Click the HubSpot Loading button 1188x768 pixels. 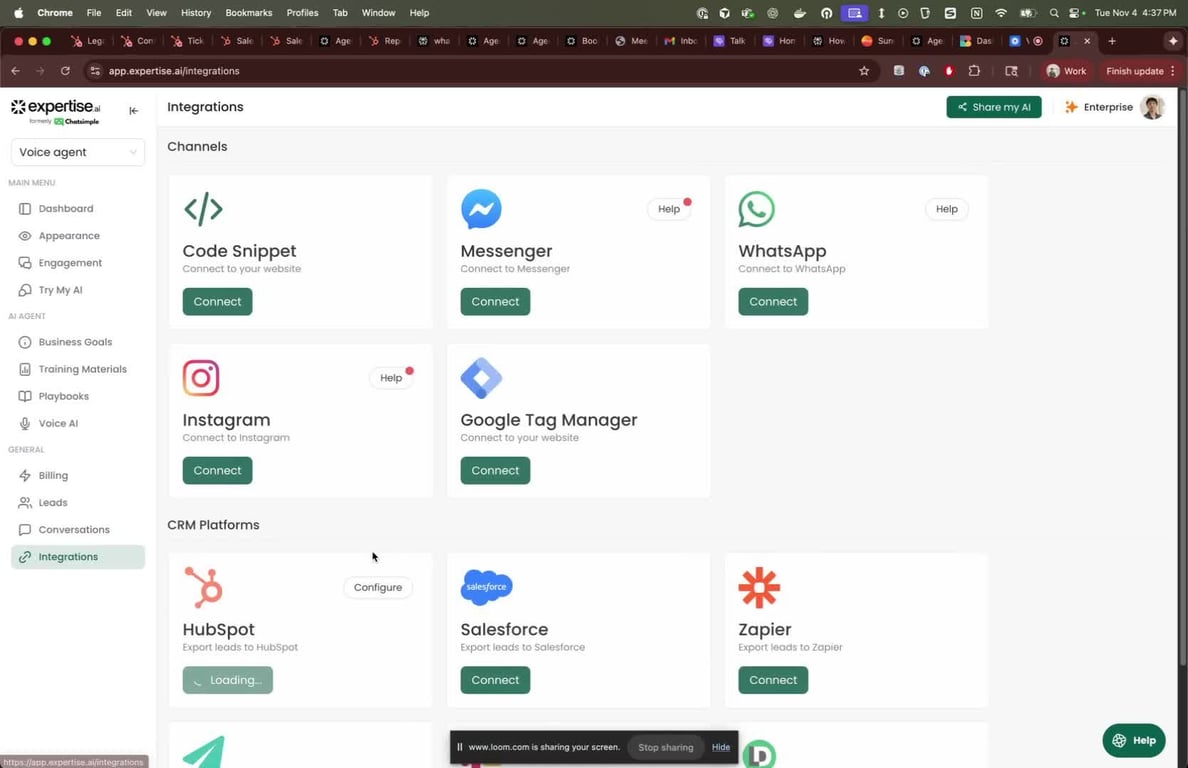pyautogui.click(x=227, y=680)
